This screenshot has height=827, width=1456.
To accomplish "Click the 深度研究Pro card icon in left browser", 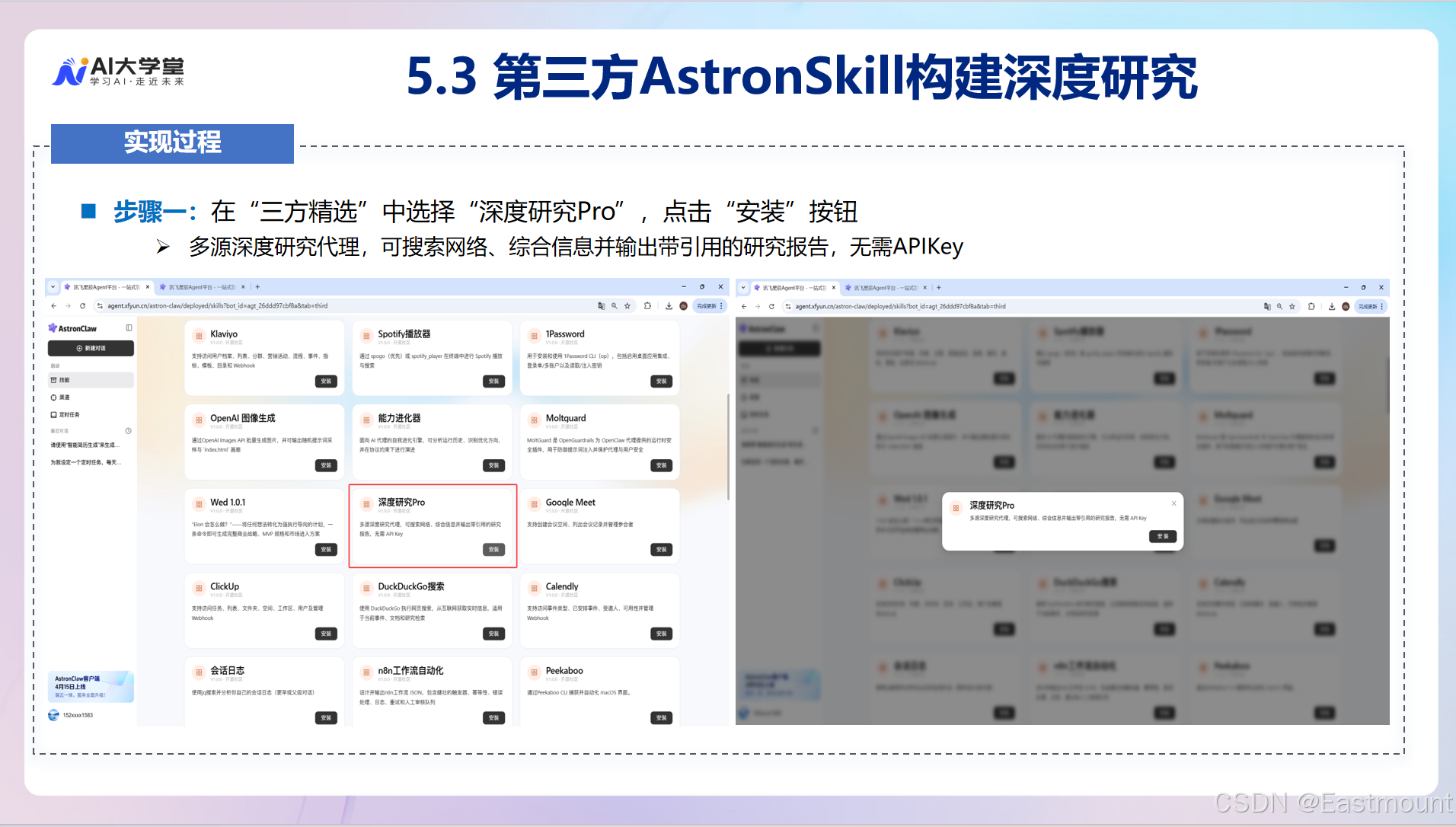I will [x=366, y=503].
